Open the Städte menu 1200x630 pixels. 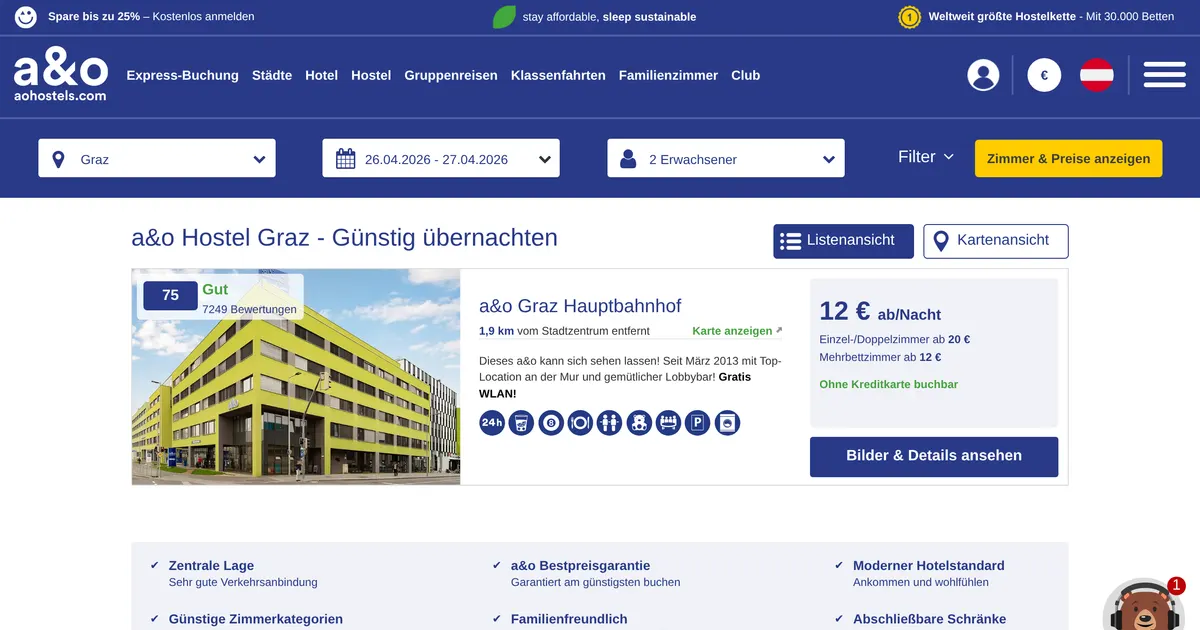pyautogui.click(x=272, y=75)
